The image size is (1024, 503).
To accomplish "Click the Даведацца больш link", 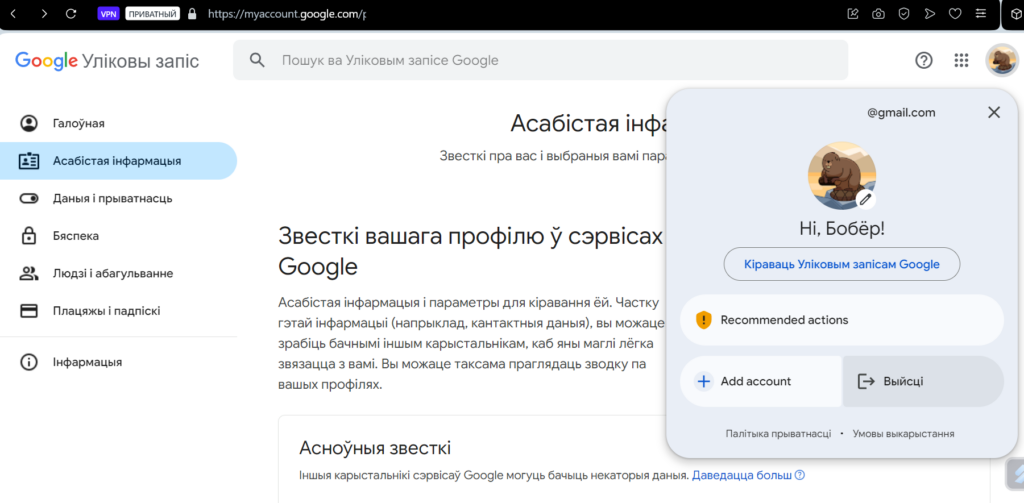I will [748, 475].
